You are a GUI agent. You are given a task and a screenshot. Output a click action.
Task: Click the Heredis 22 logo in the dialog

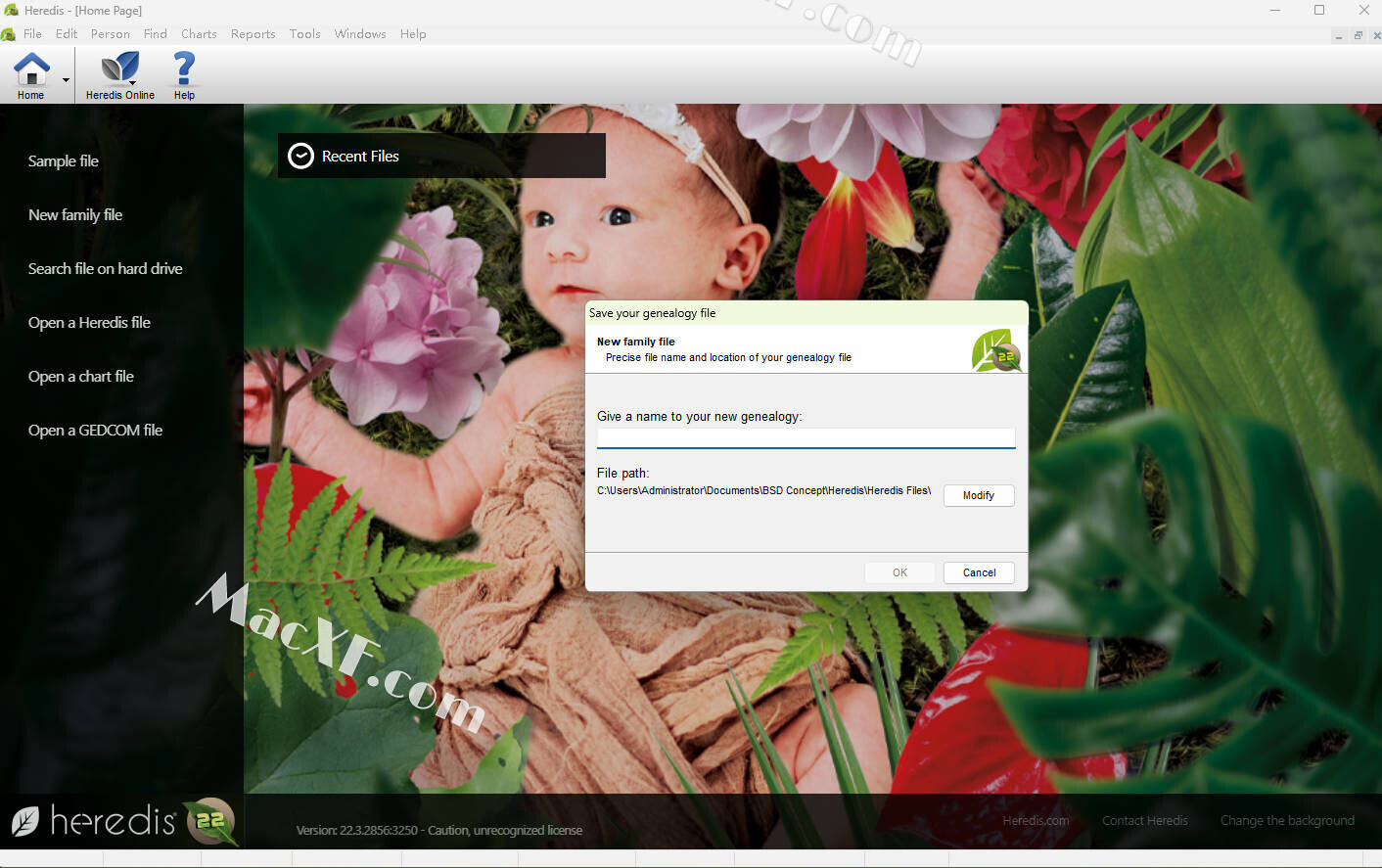coord(996,350)
